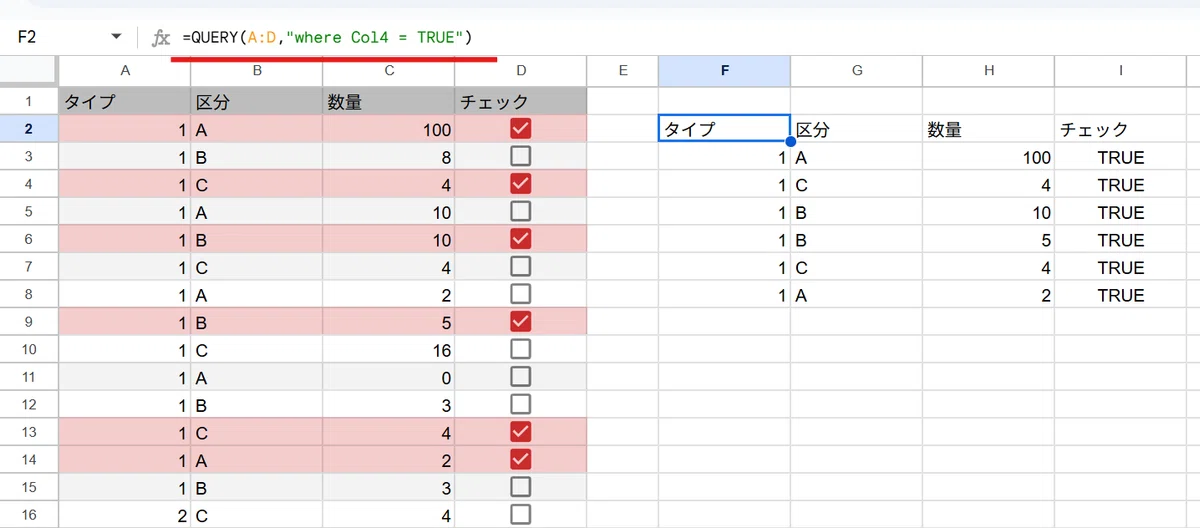The width and height of the screenshot is (1200, 528).
Task: Click empty cell E1
Action: point(623,101)
